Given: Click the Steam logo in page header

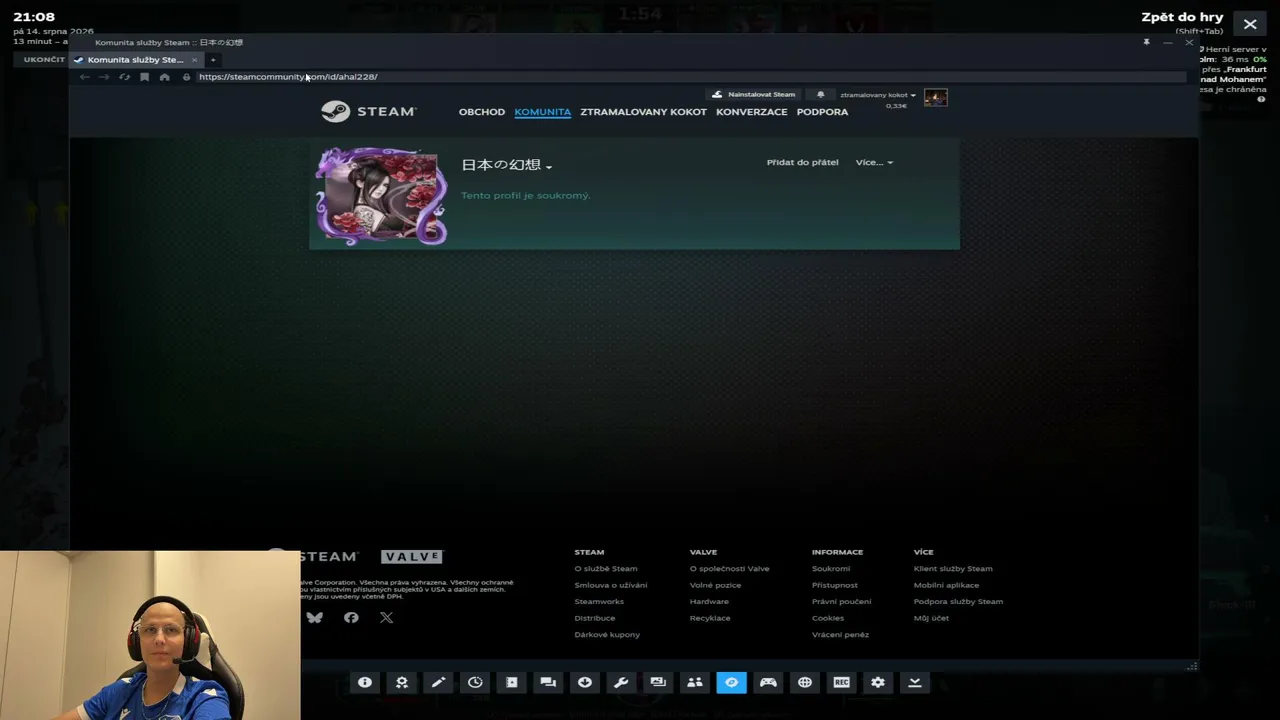Looking at the screenshot, I should [x=368, y=112].
